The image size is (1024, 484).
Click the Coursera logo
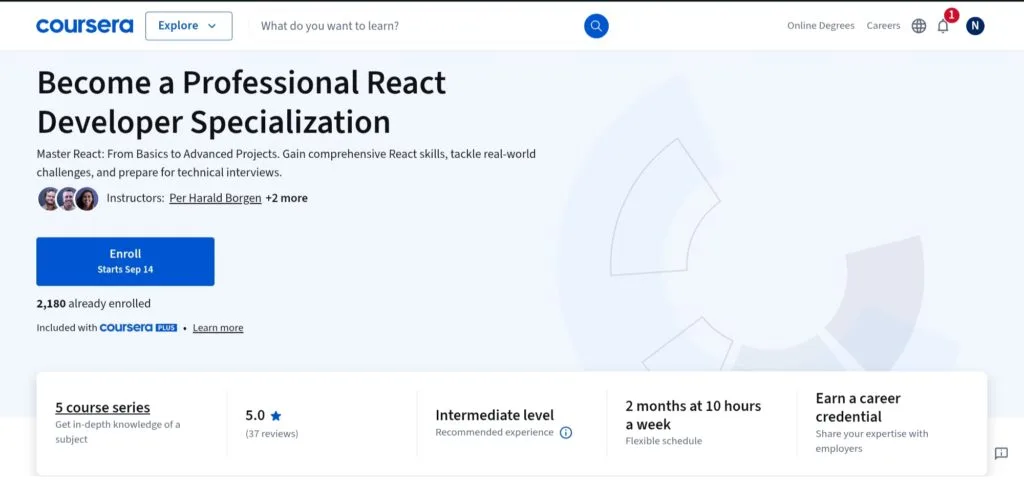[x=84, y=26]
